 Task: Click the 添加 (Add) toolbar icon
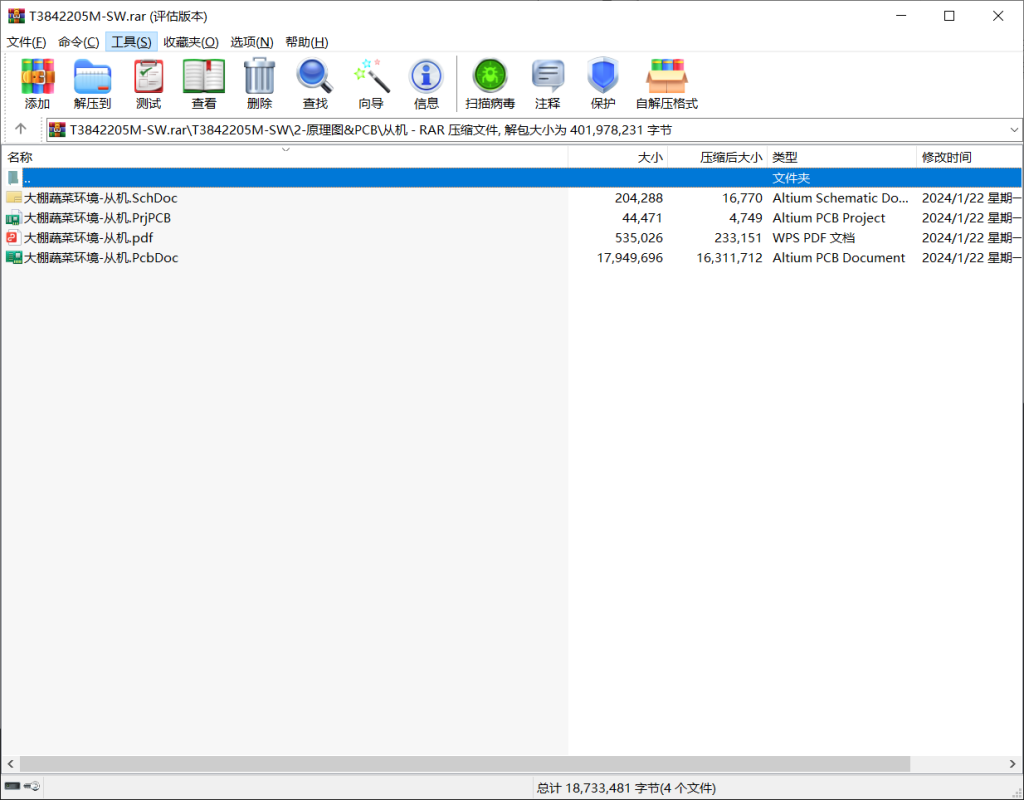(x=38, y=83)
